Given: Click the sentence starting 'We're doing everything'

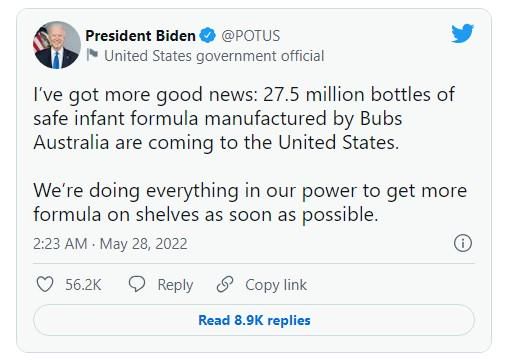Looking at the screenshot, I should click(250, 203).
